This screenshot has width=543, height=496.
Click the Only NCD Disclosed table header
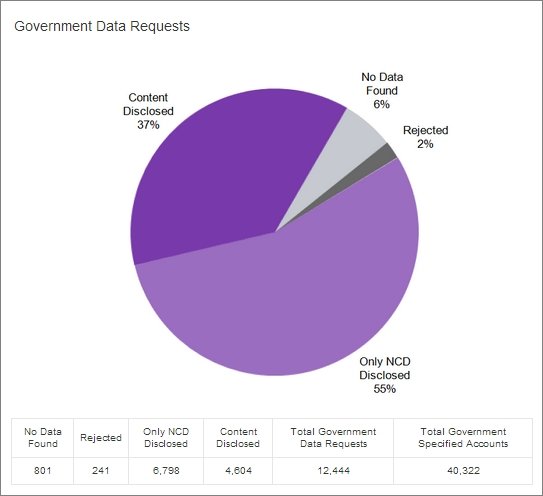pos(166,438)
